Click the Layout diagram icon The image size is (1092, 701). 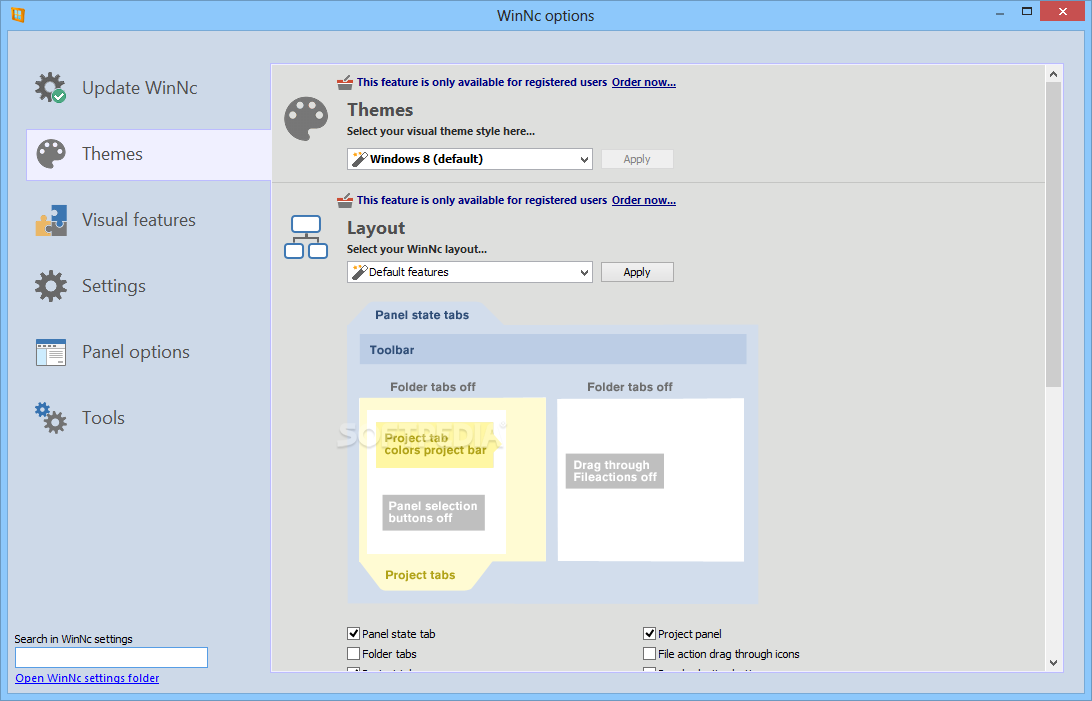(306, 237)
